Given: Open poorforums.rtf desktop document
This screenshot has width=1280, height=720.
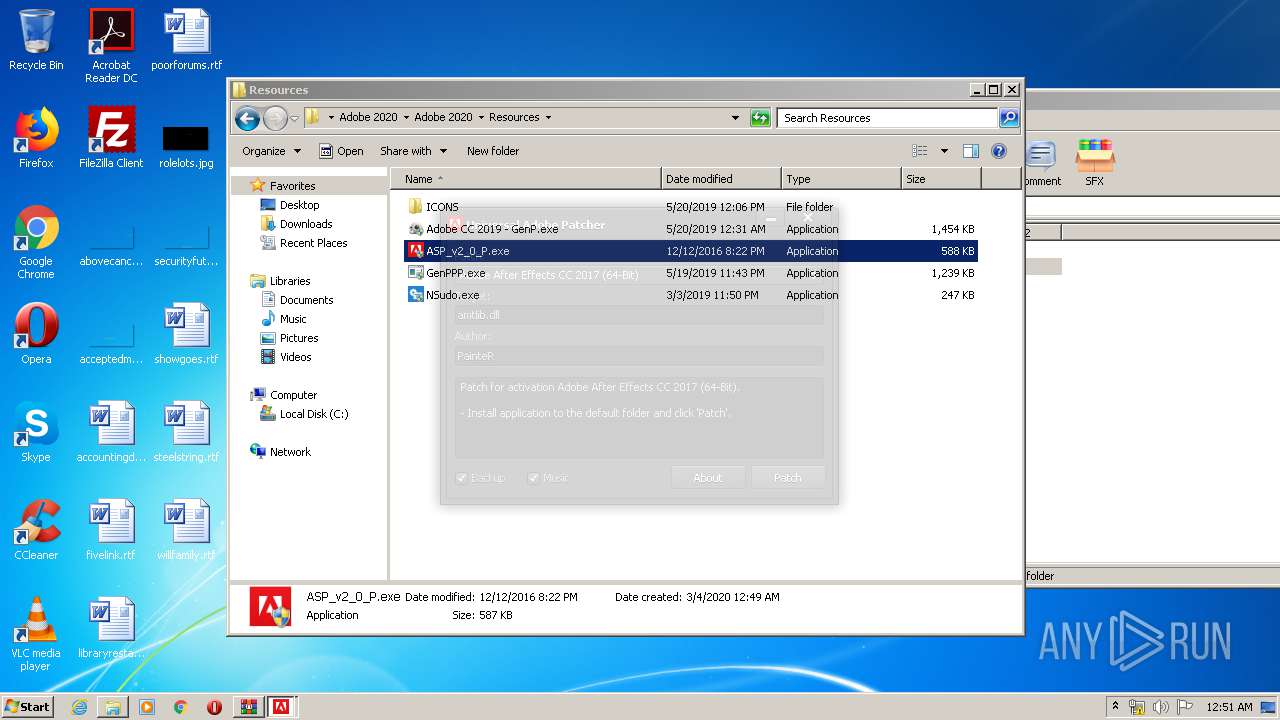Looking at the screenshot, I should [186, 40].
